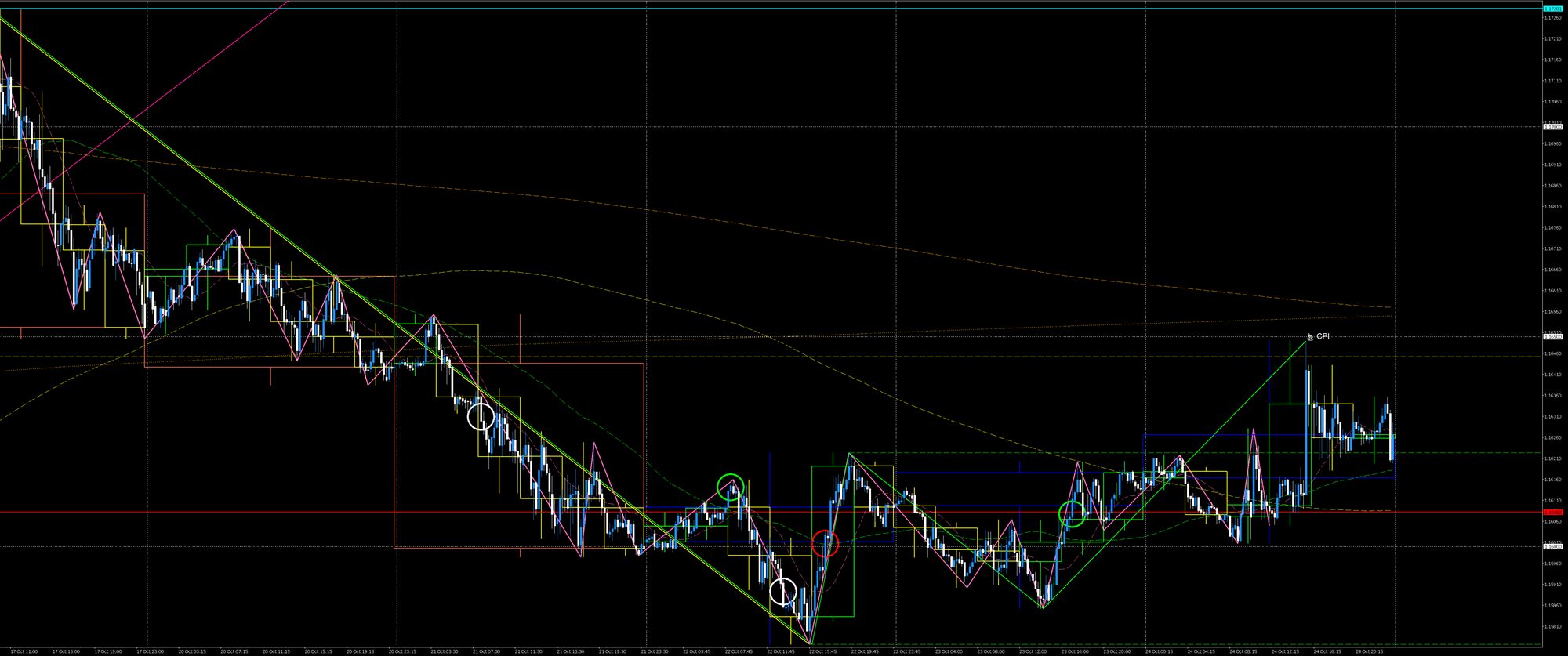Click the 1.16500 price level label
1568x656 pixels.
pos(1552,337)
